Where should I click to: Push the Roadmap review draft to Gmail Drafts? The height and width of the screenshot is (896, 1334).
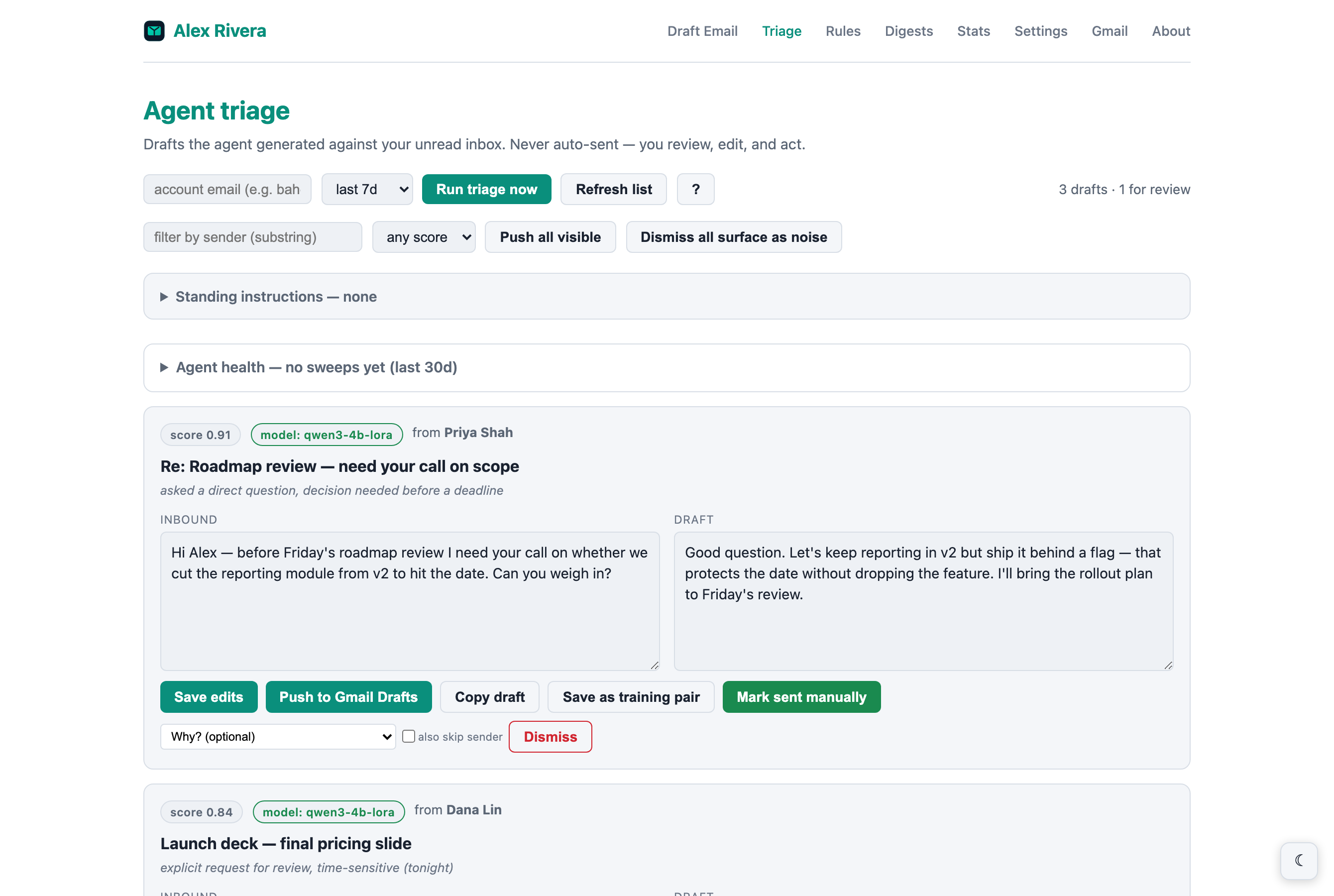tap(348, 696)
